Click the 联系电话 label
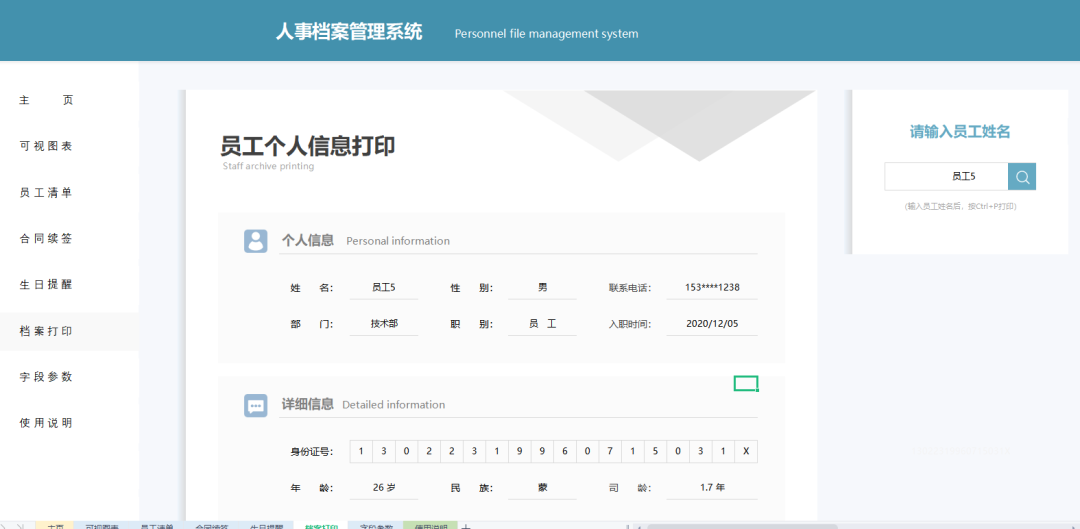 click(x=630, y=288)
